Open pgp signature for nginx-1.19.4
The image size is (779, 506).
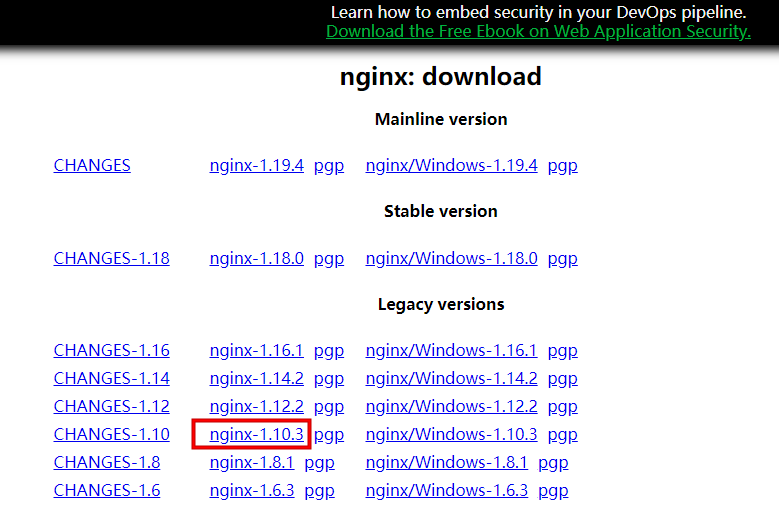pyautogui.click(x=329, y=166)
